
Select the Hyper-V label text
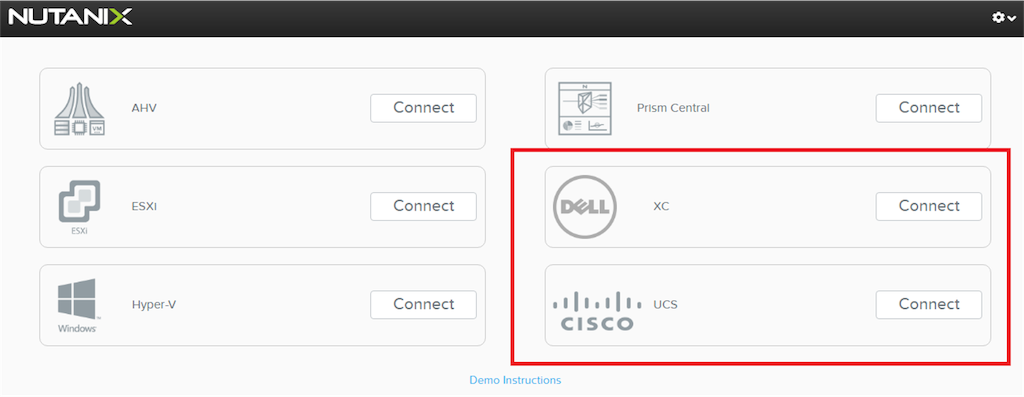pyautogui.click(x=153, y=305)
